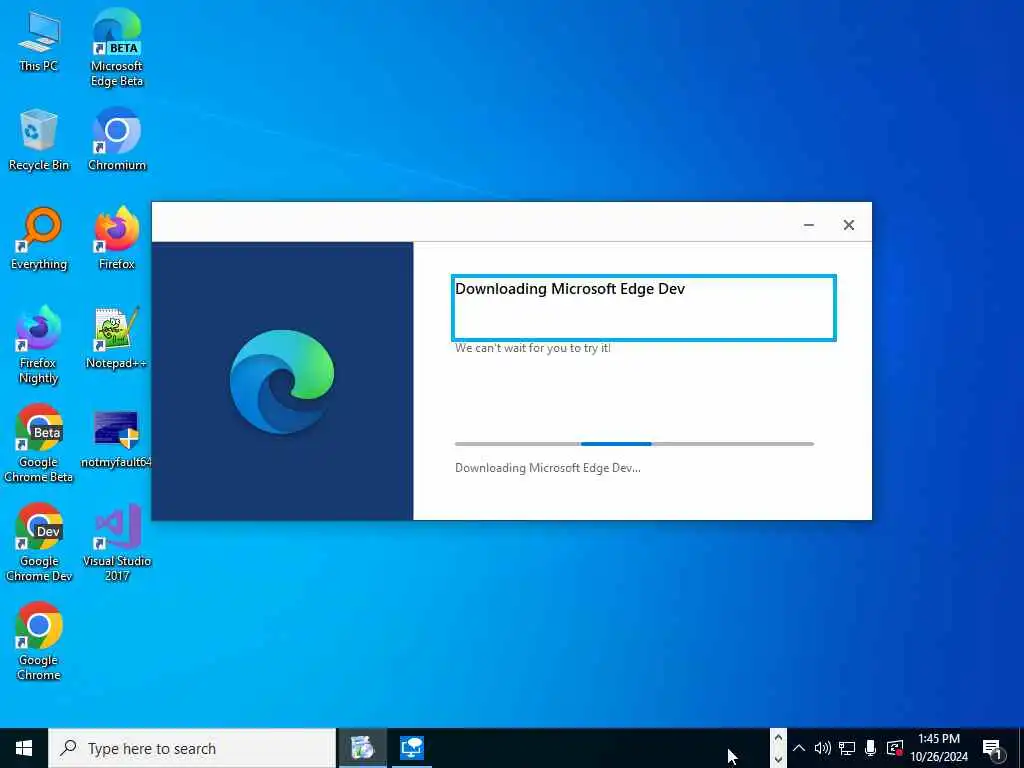Click the Type here to search box
Viewport: 1024px width, 768px height.
tap(192, 748)
